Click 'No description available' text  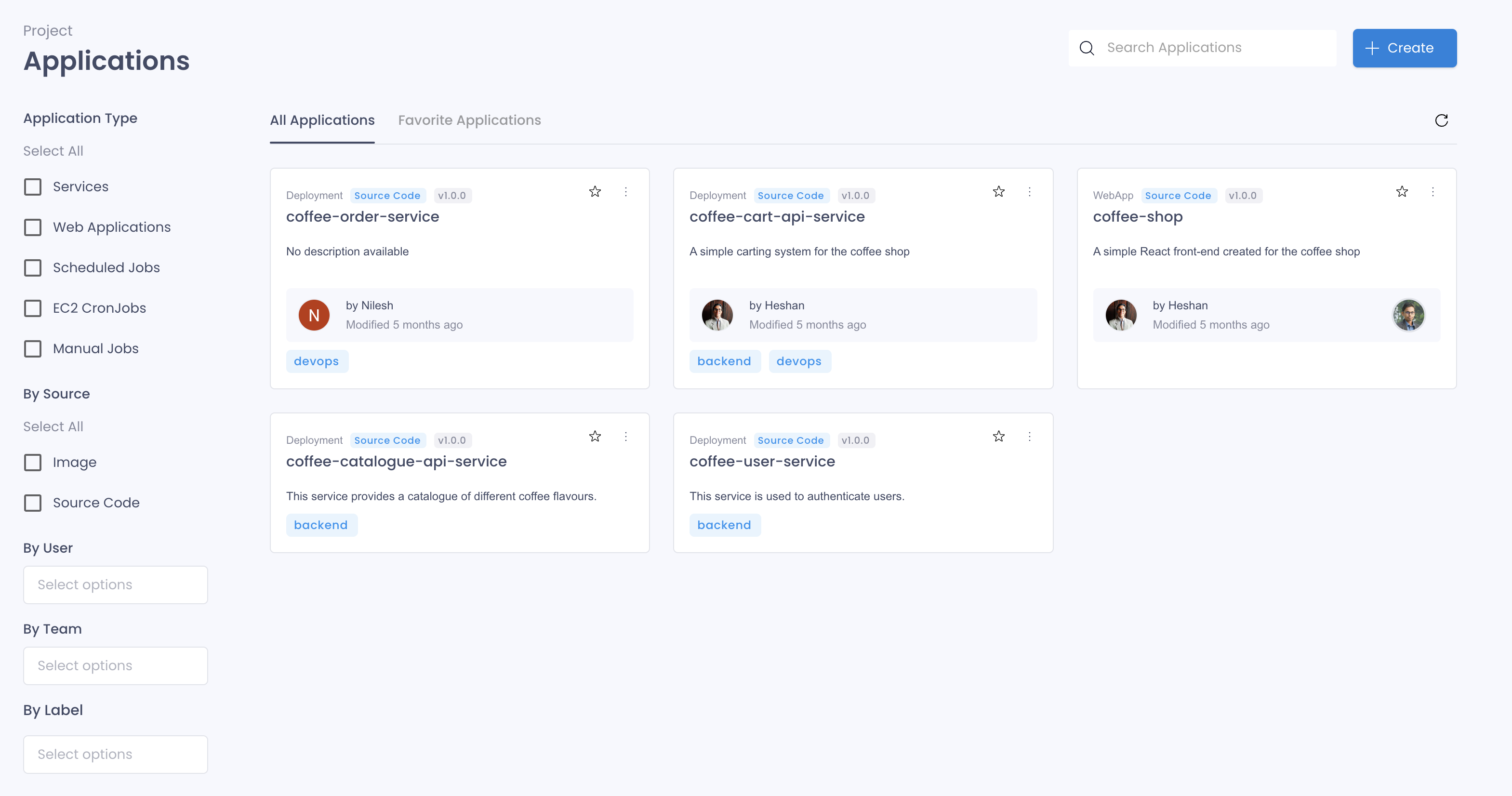pyautogui.click(x=347, y=252)
